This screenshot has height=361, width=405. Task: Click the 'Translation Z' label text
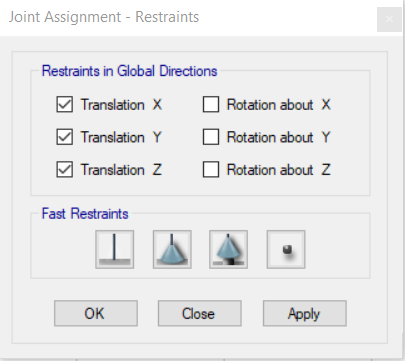pyautogui.click(x=121, y=169)
